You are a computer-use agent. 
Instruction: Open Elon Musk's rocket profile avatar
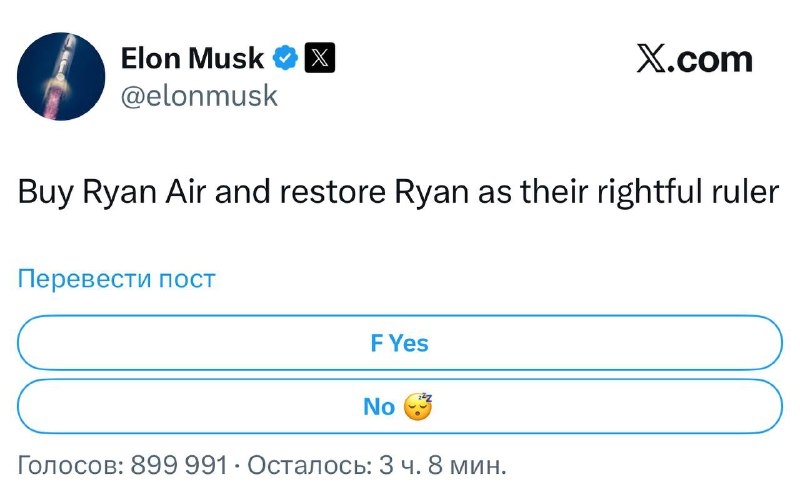click(62, 77)
